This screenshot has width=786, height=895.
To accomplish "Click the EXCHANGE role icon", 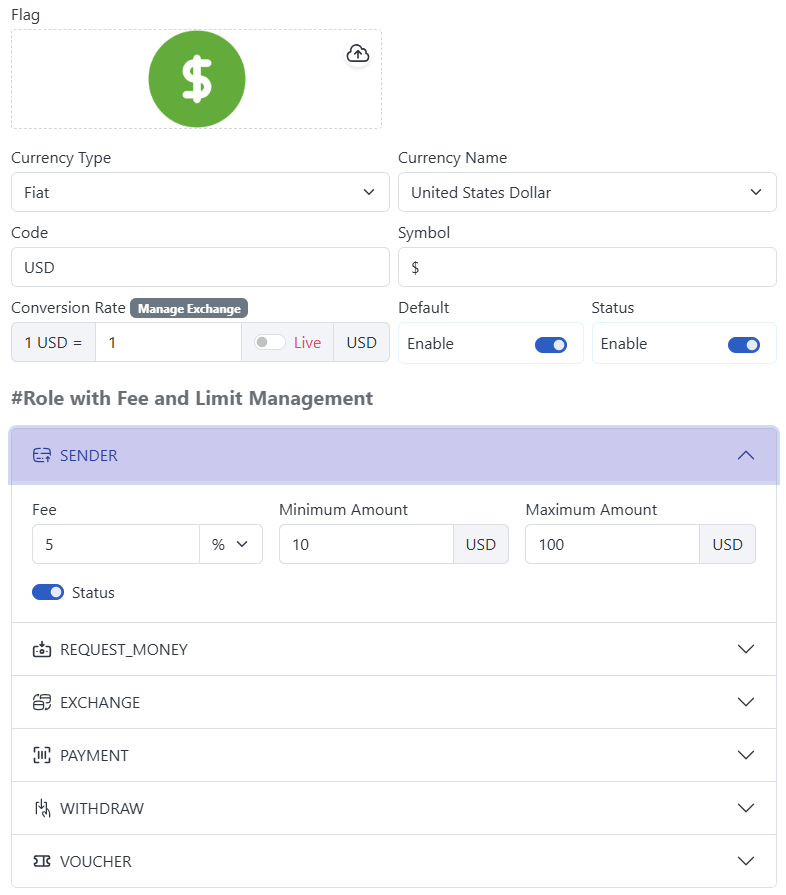I will [x=41, y=702].
